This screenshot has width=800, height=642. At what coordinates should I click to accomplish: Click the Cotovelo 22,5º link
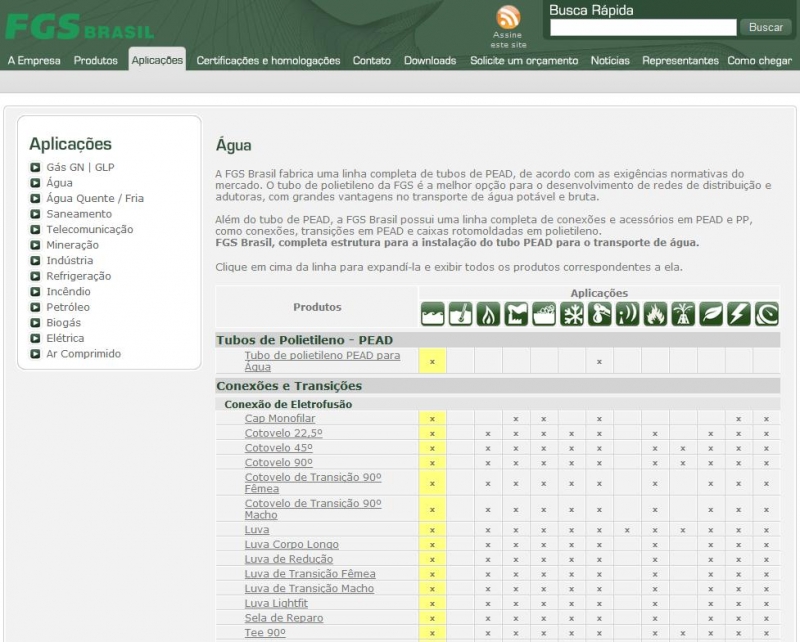pos(284,433)
